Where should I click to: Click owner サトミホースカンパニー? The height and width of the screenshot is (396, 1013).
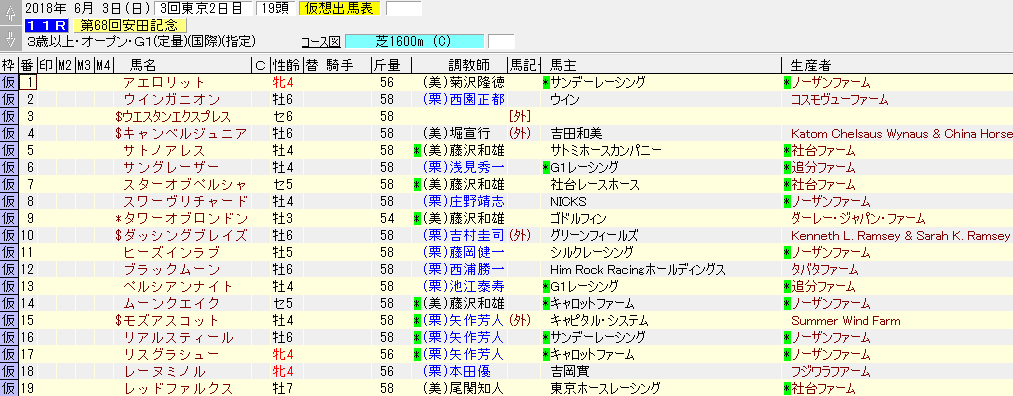606,151
